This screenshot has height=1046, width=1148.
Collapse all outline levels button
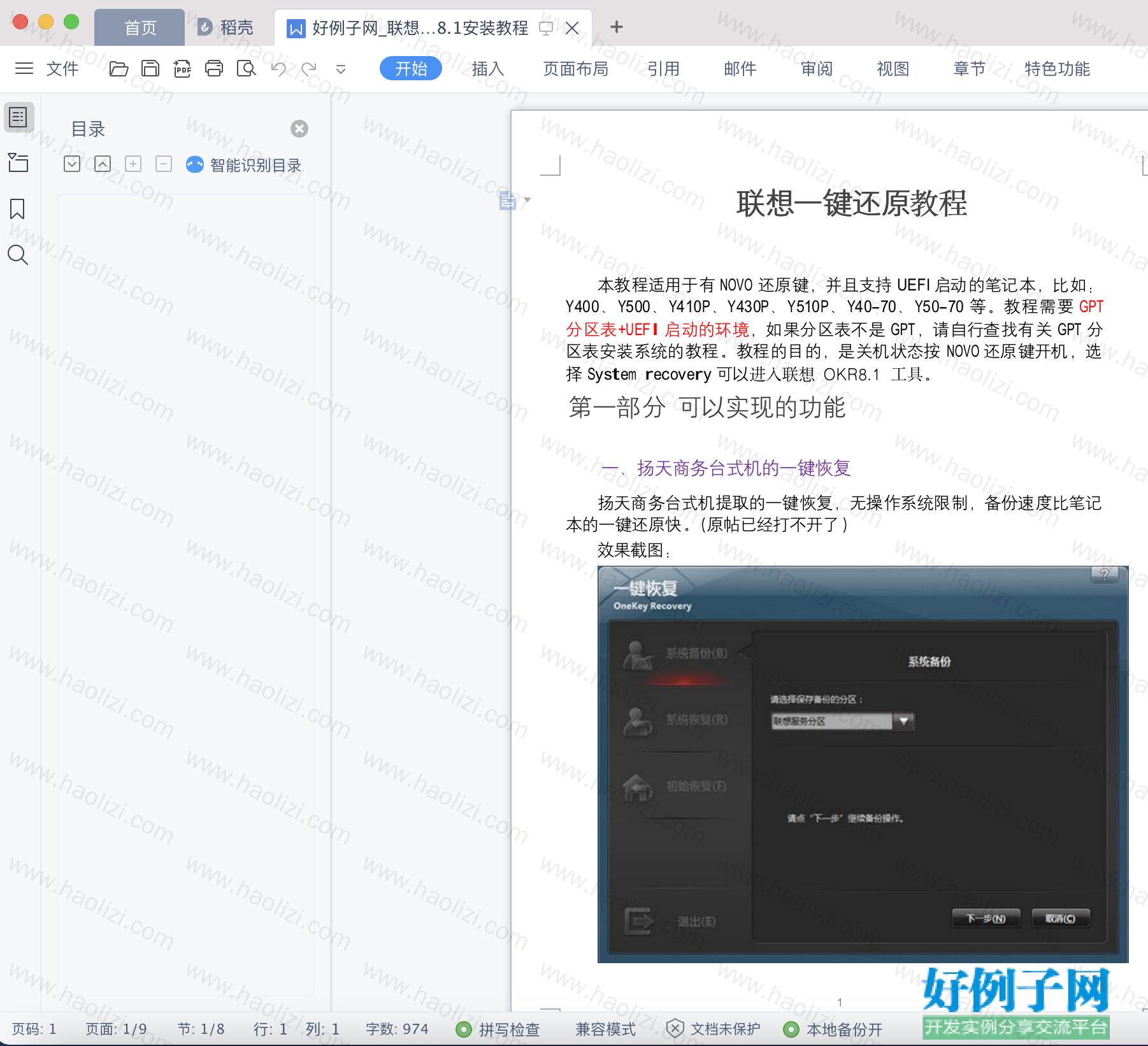tap(103, 164)
